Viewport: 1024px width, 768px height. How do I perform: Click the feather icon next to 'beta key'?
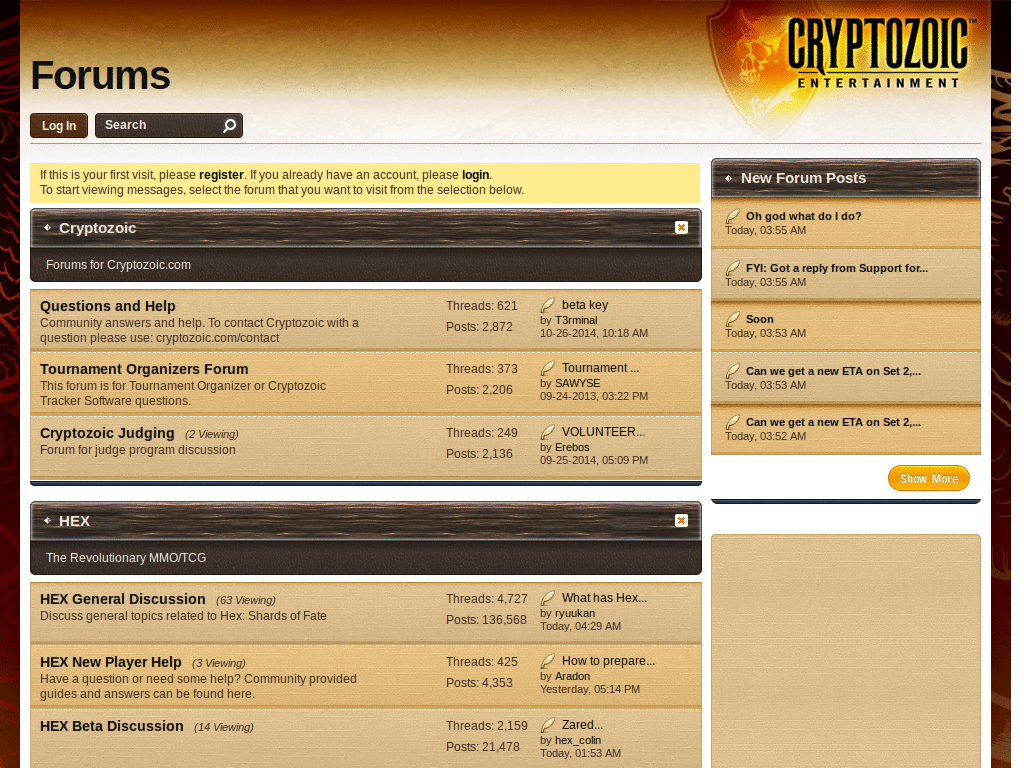coord(548,305)
